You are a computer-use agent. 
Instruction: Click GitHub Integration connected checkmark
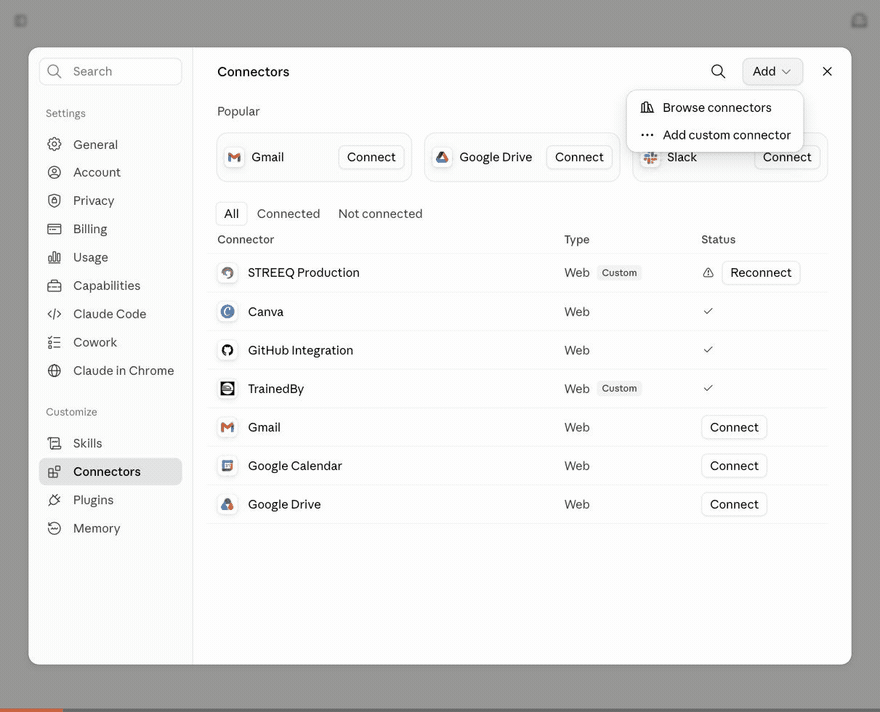click(708, 350)
